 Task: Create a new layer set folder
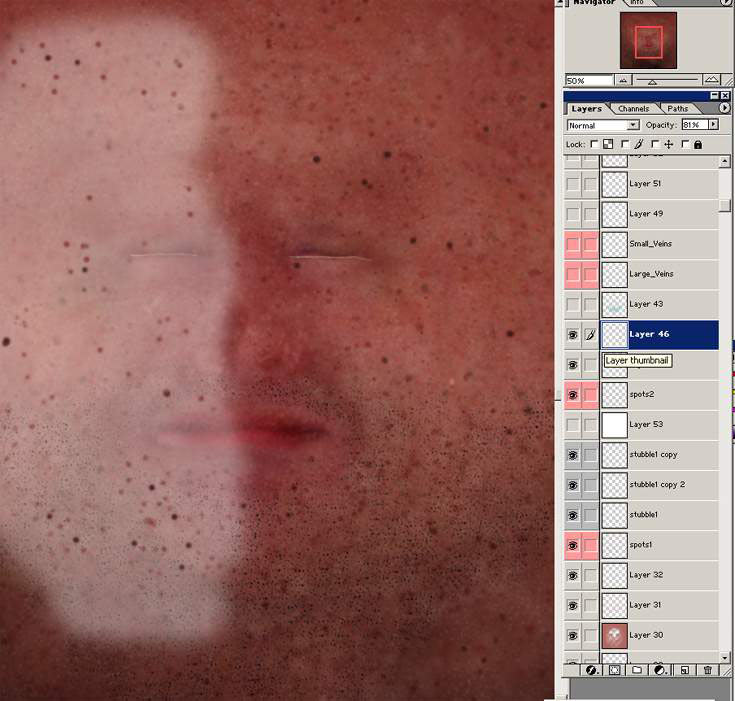tap(637, 670)
